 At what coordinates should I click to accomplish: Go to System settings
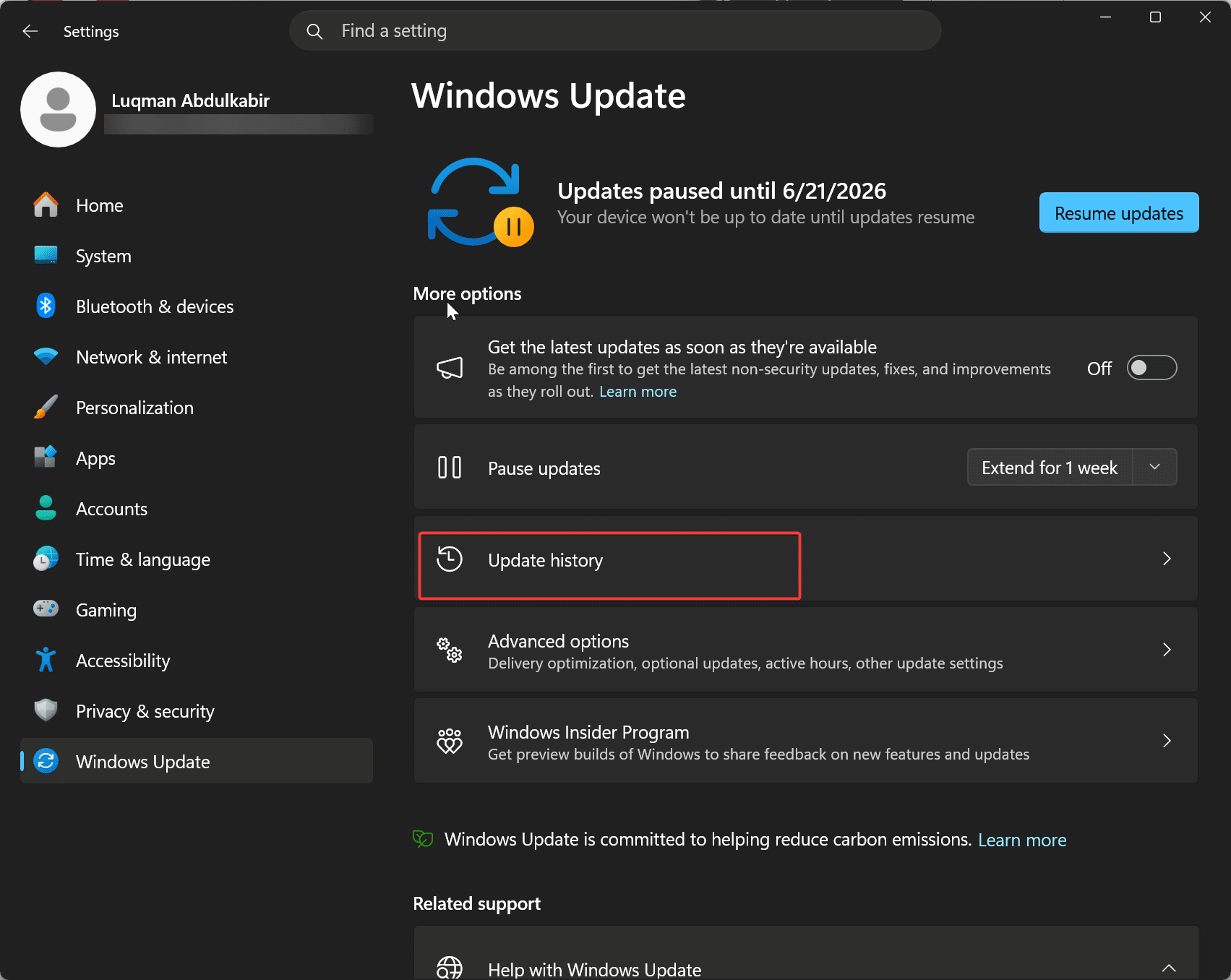pos(197,256)
